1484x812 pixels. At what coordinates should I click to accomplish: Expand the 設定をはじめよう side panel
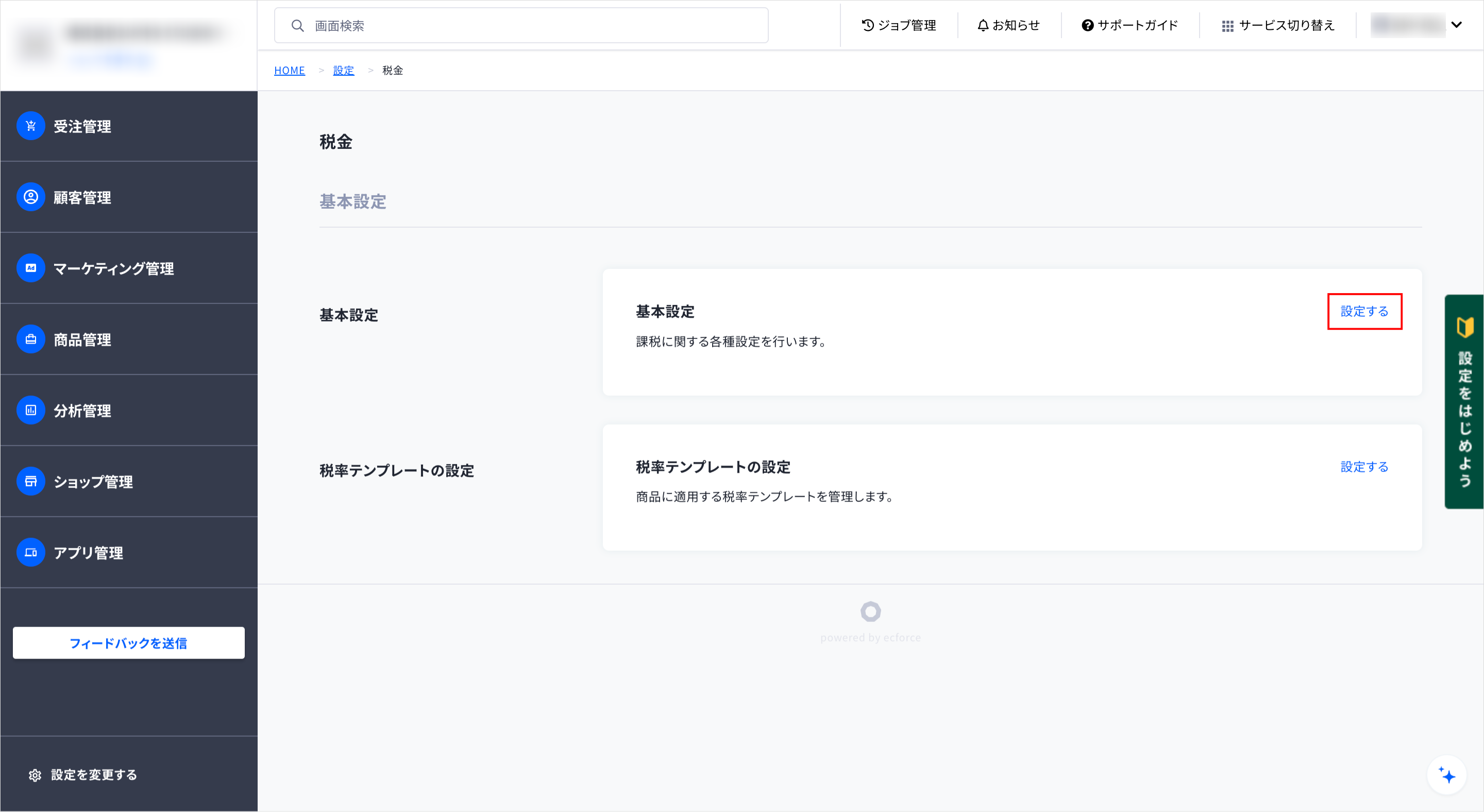point(1464,401)
